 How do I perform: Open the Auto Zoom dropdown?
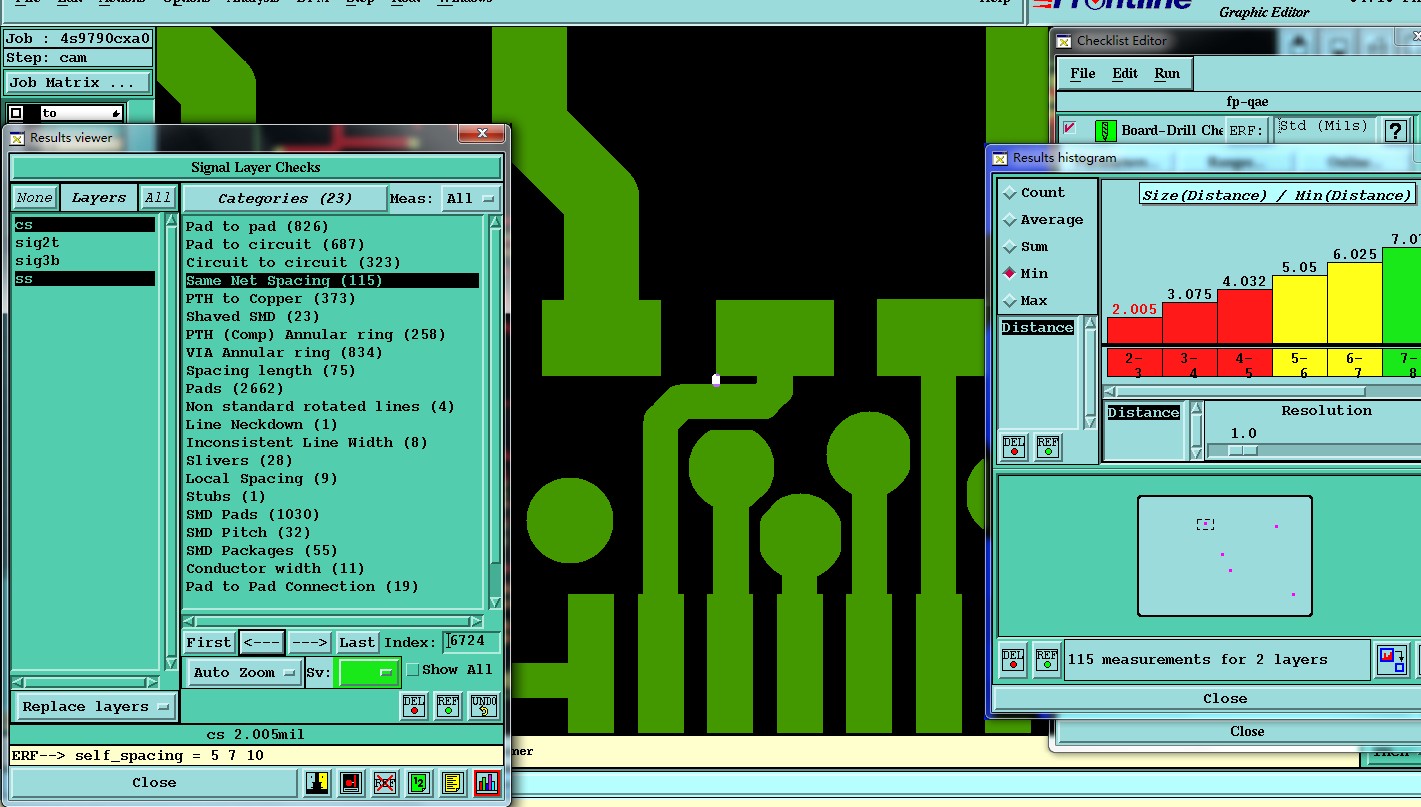(x=245, y=673)
